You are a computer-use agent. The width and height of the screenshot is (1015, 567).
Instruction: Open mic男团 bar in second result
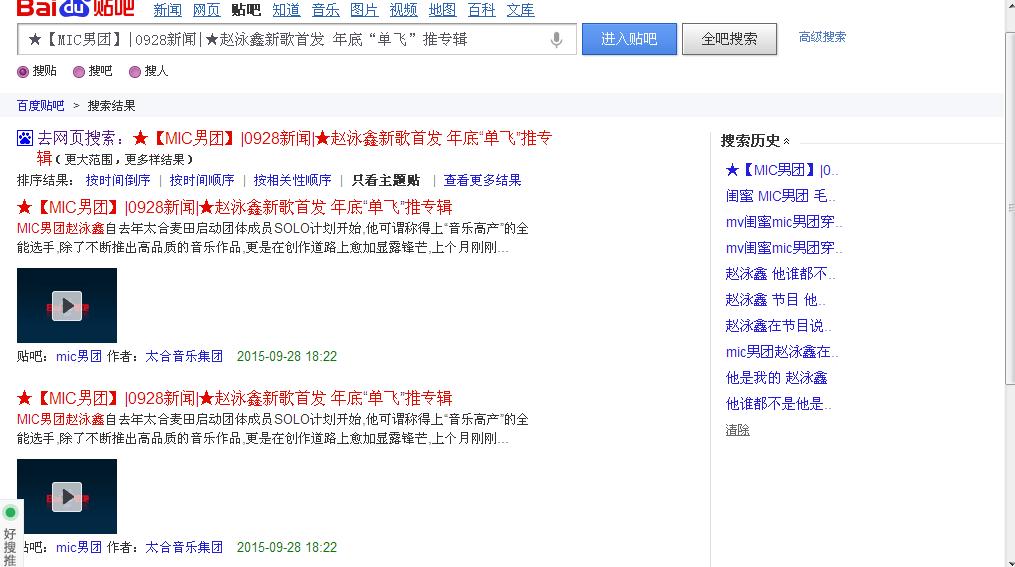(x=79, y=547)
